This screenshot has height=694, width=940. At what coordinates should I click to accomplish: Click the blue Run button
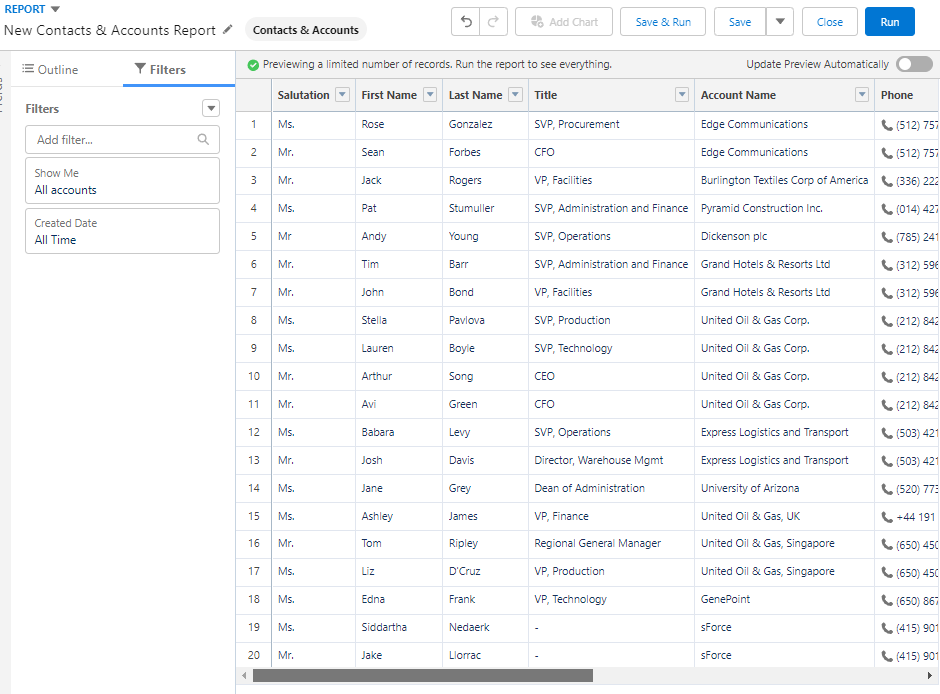tap(890, 22)
